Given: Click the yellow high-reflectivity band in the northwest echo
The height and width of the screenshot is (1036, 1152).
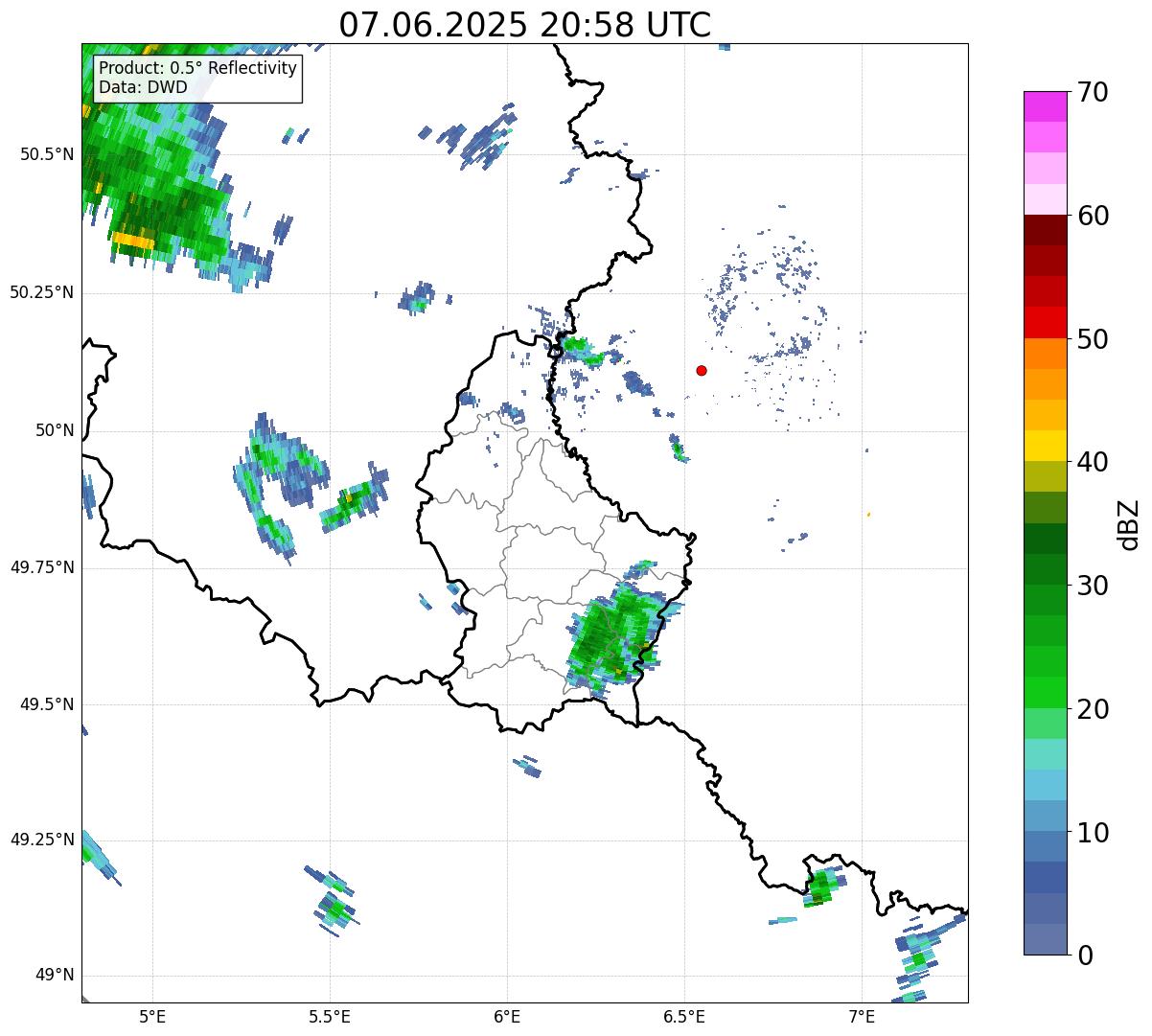Looking at the screenshot, I should (x=132, y=241).
